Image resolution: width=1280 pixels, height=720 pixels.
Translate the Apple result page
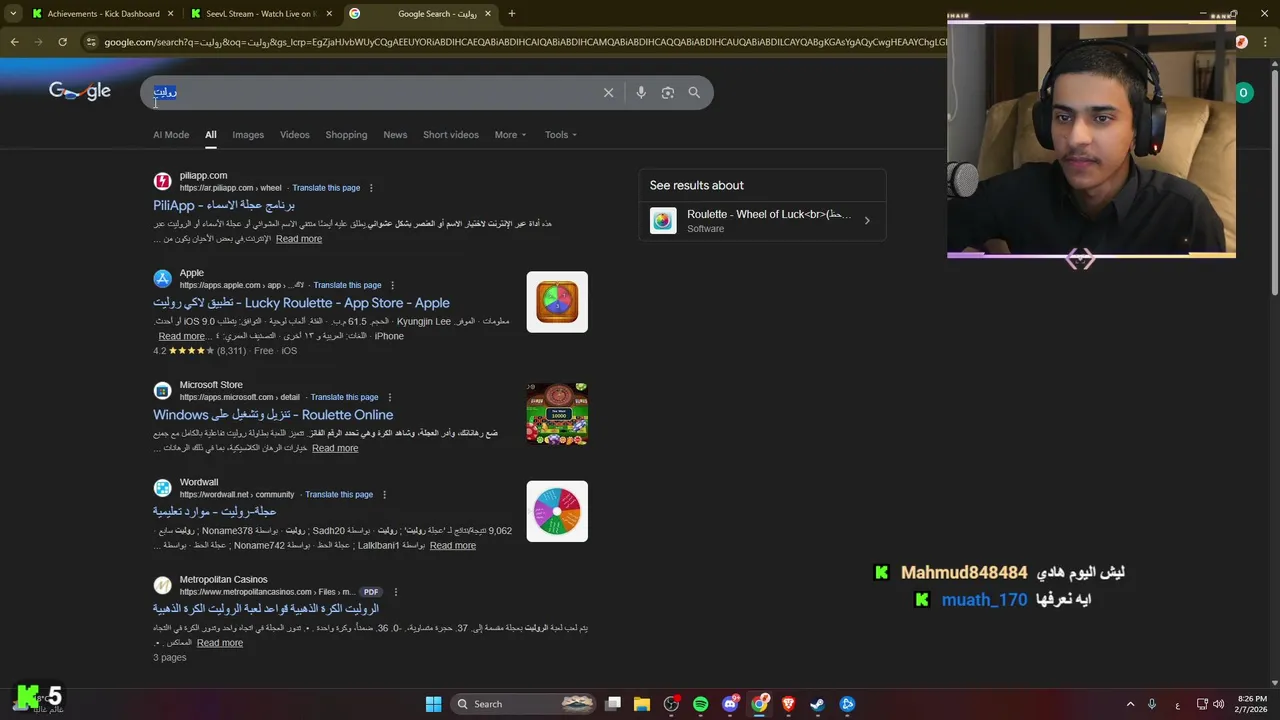[347, 285]
